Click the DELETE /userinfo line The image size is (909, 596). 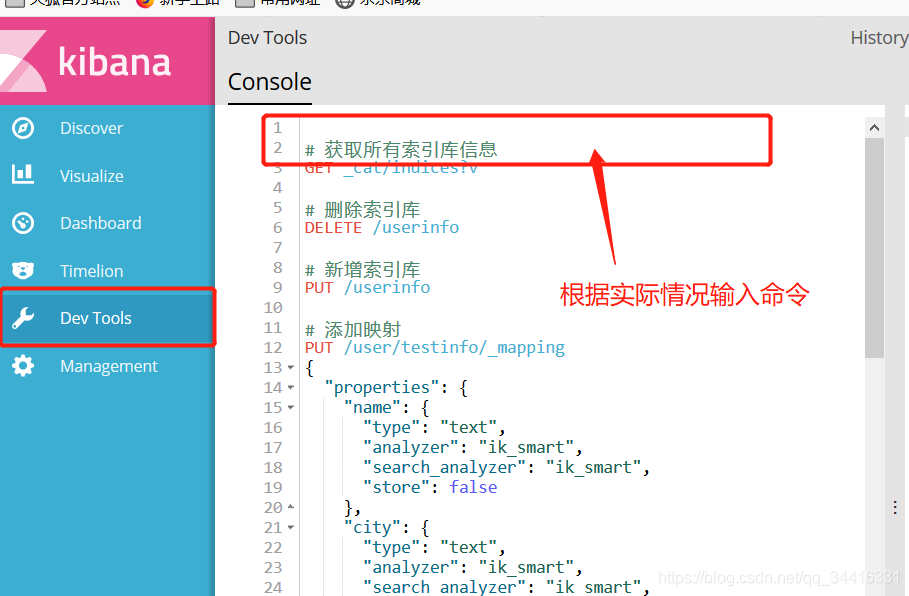(381, 227)
